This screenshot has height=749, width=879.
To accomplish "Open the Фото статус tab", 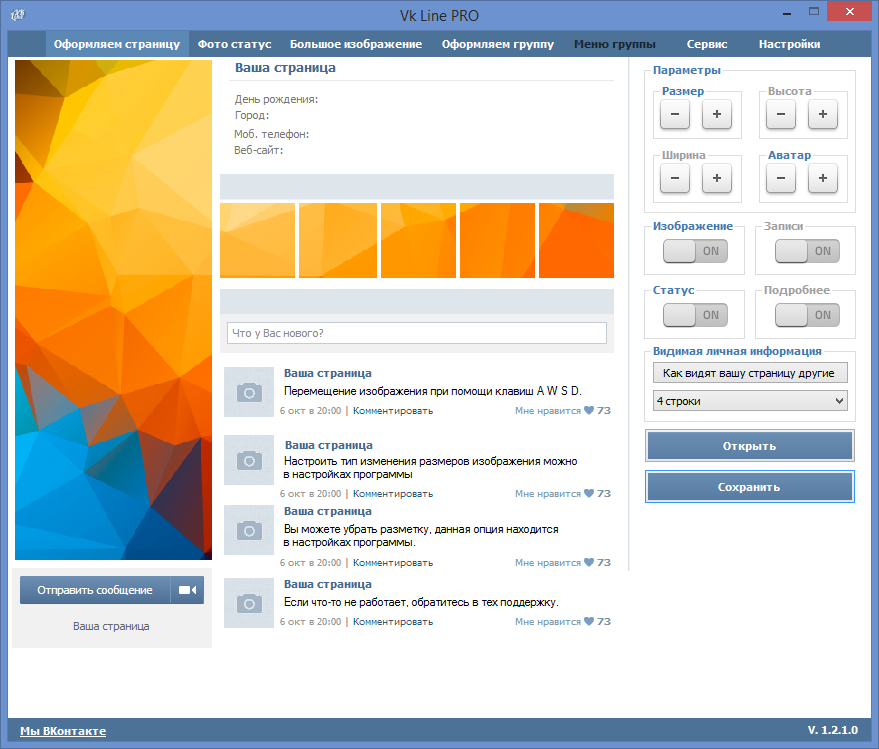I will pyautogui.click(x=234, y=44).
